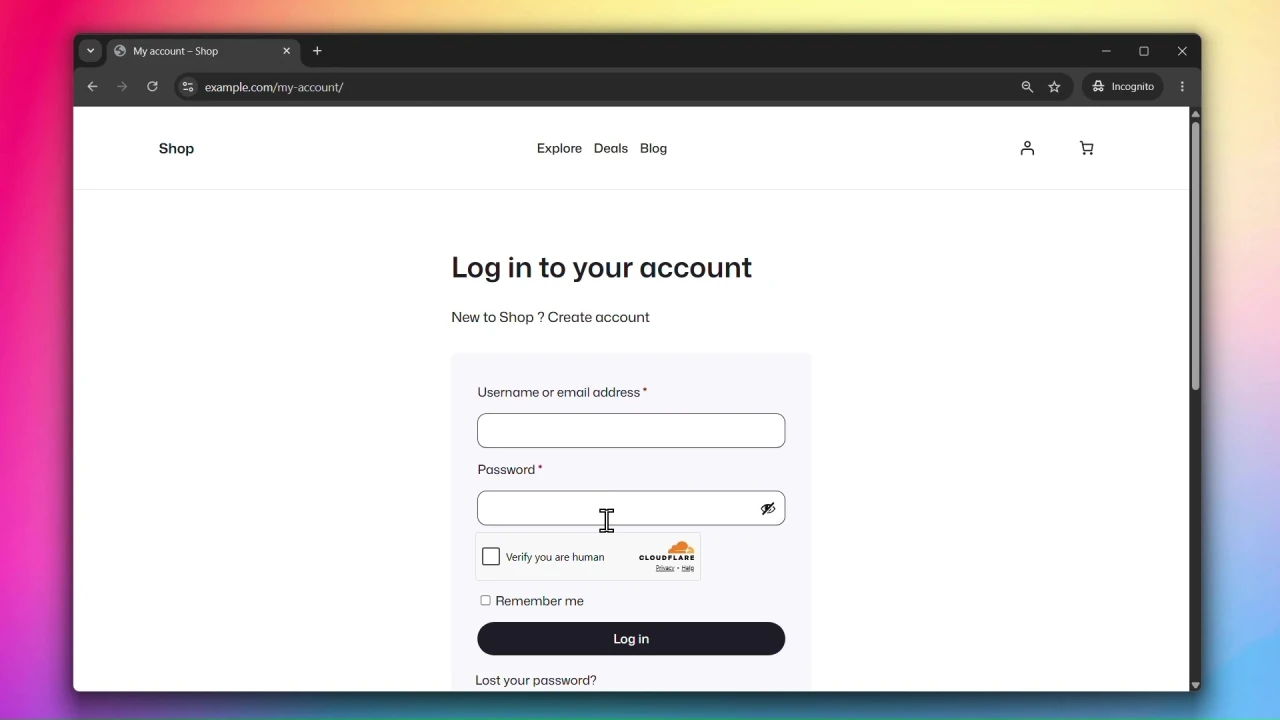The width and height of the screenshot is (1280, 720).
Task: Click the scrollbar down arrow
Action: (x=1195, y=685)
